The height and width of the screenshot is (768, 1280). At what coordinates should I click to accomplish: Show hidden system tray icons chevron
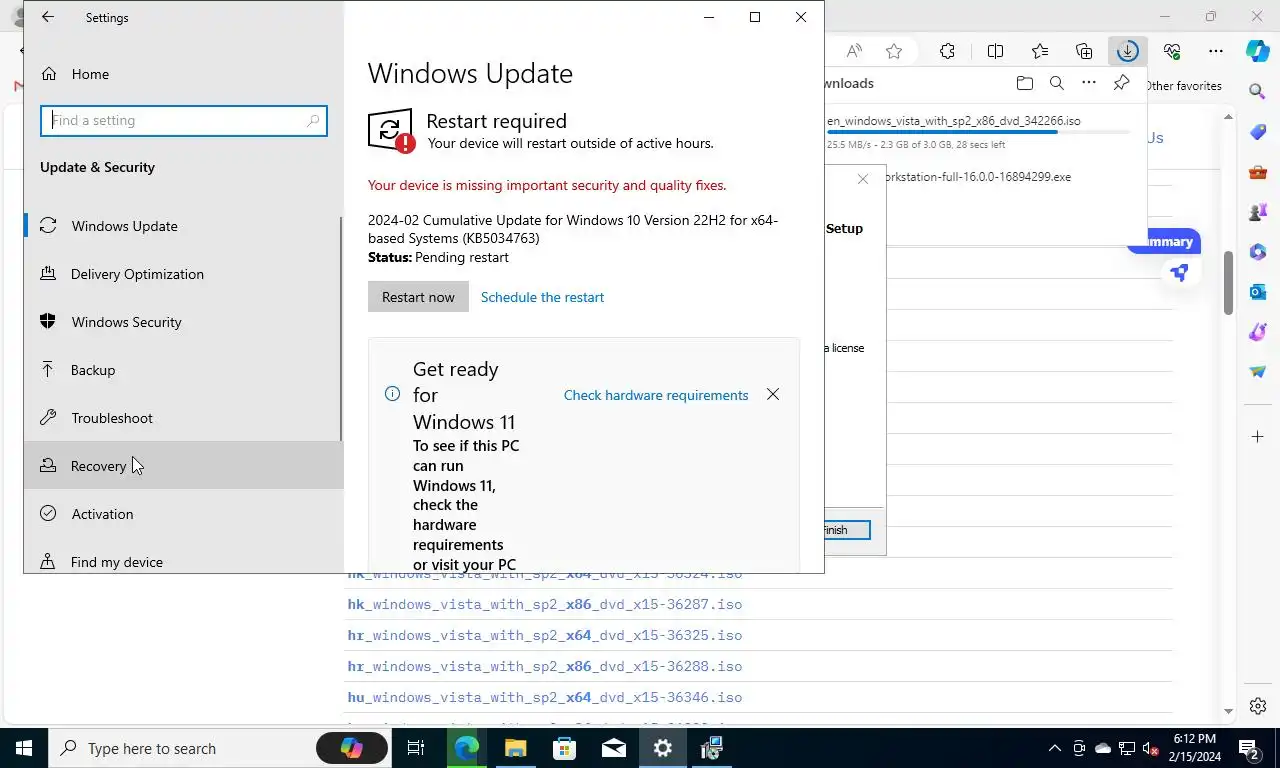[x=1055, y=748]
